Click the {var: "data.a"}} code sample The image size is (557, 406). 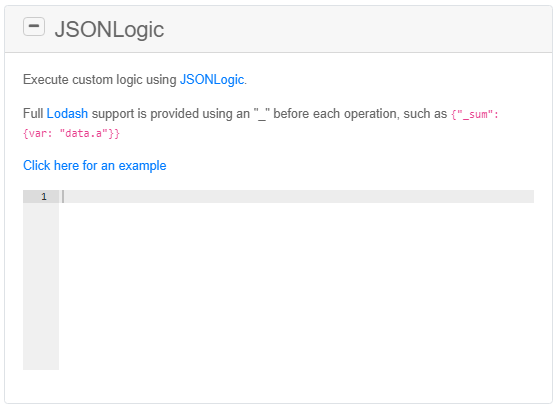tap(71, 134)
